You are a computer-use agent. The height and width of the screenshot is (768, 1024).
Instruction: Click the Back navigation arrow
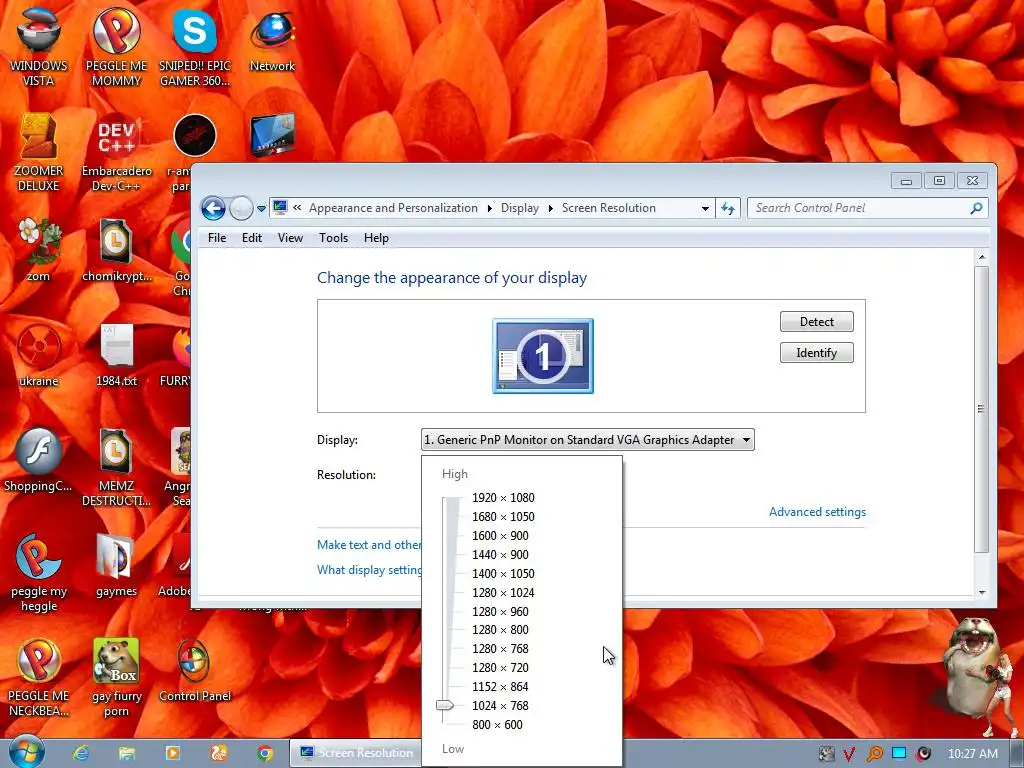(x=213, y=208)
